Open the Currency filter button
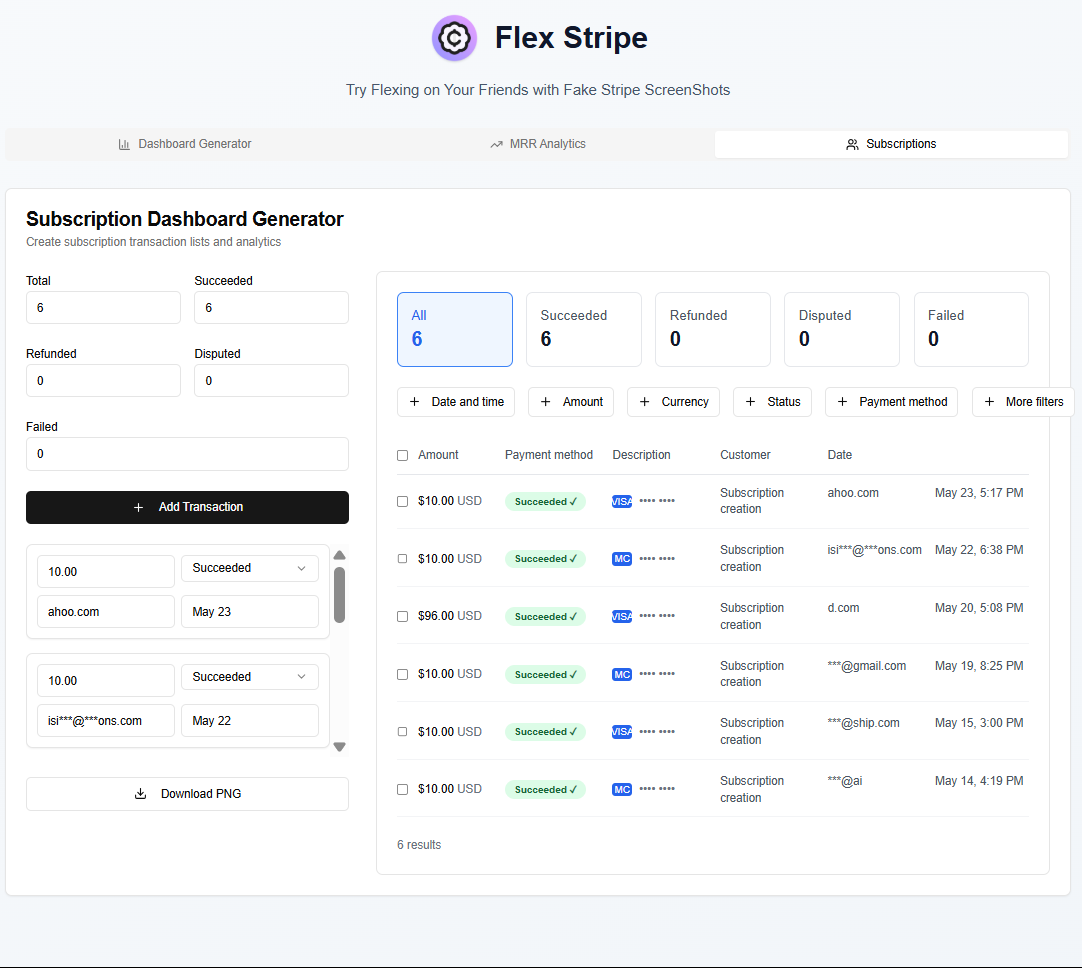This screenshot has height=968, width=1082. coord(673,402)
